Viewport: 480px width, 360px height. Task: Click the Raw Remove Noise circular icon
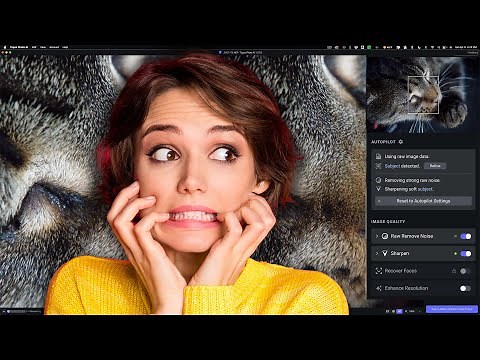pos(385,236)
